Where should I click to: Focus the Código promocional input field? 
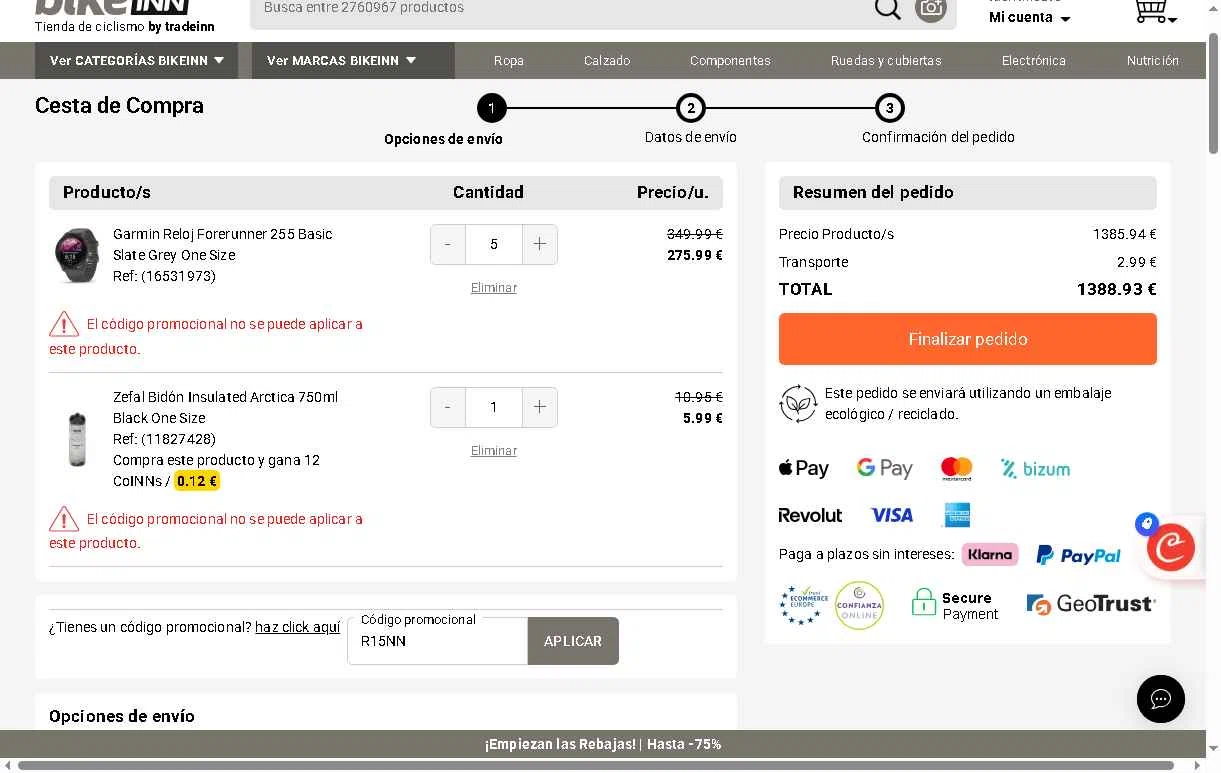(437, 641)
